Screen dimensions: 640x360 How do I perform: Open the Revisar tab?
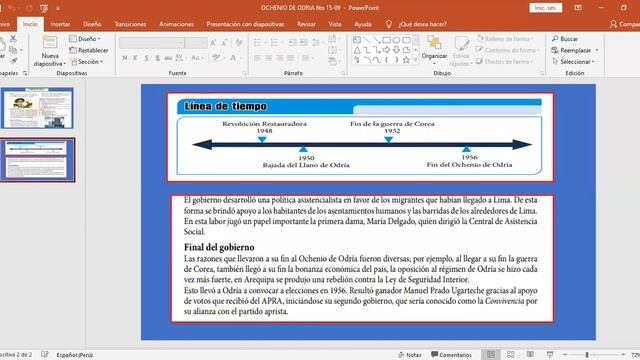coord(306,24)
